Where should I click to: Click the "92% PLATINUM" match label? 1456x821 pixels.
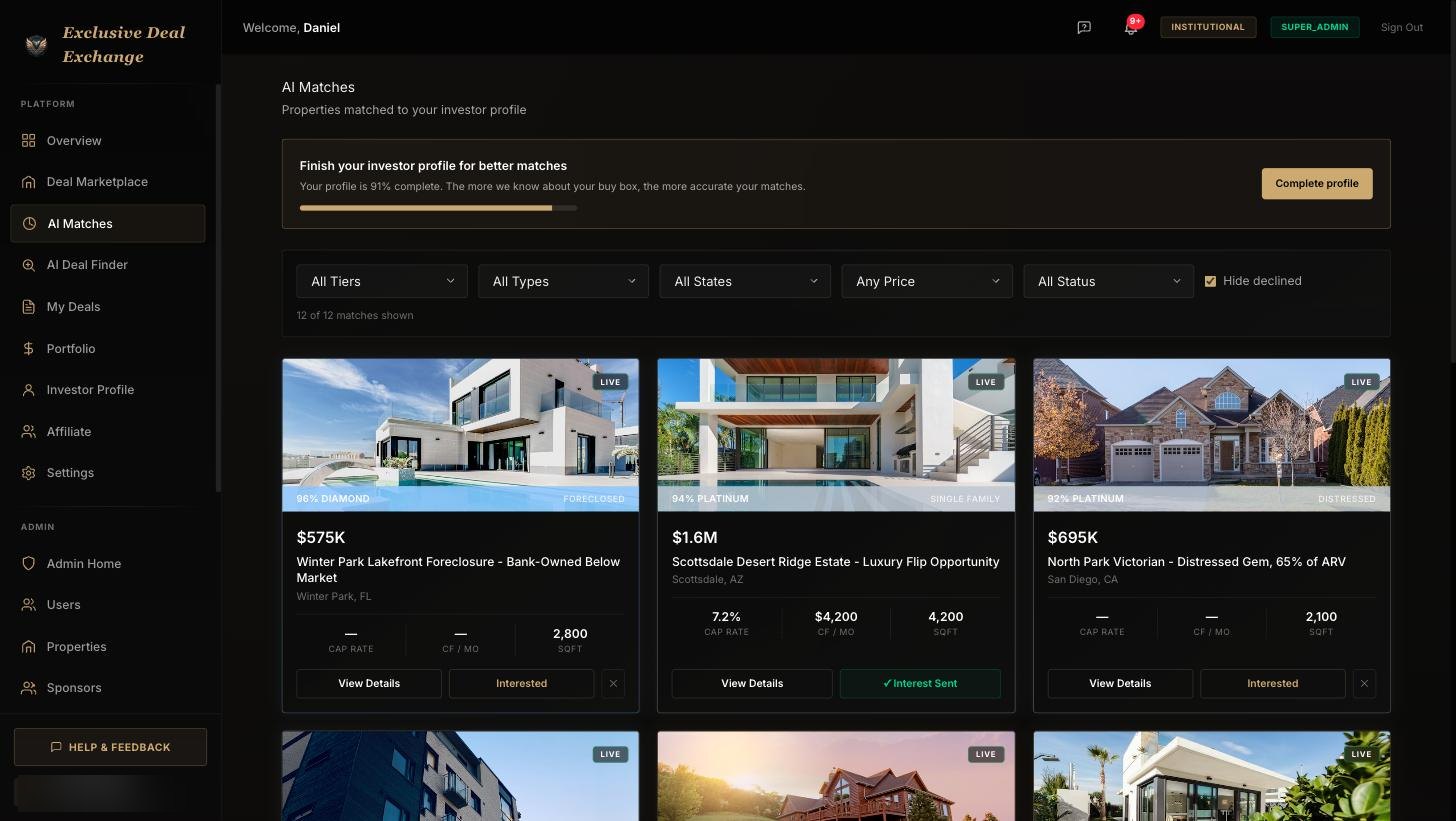(x=1086, y=499)
